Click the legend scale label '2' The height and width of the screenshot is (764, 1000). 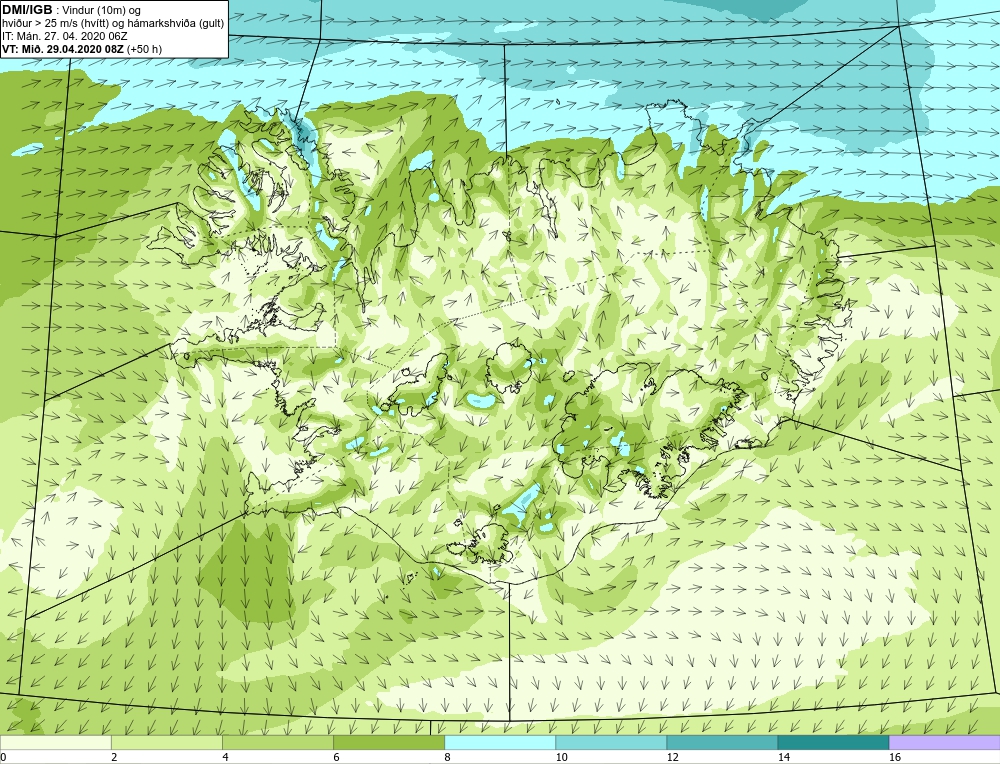tap(114, 758)
